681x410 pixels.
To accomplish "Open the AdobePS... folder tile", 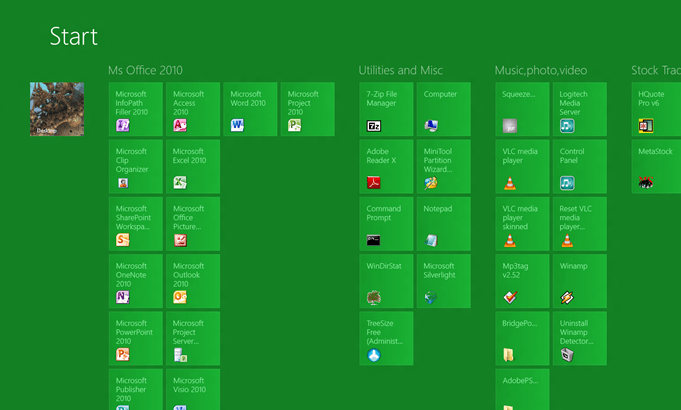I will (x=522, y=389).
